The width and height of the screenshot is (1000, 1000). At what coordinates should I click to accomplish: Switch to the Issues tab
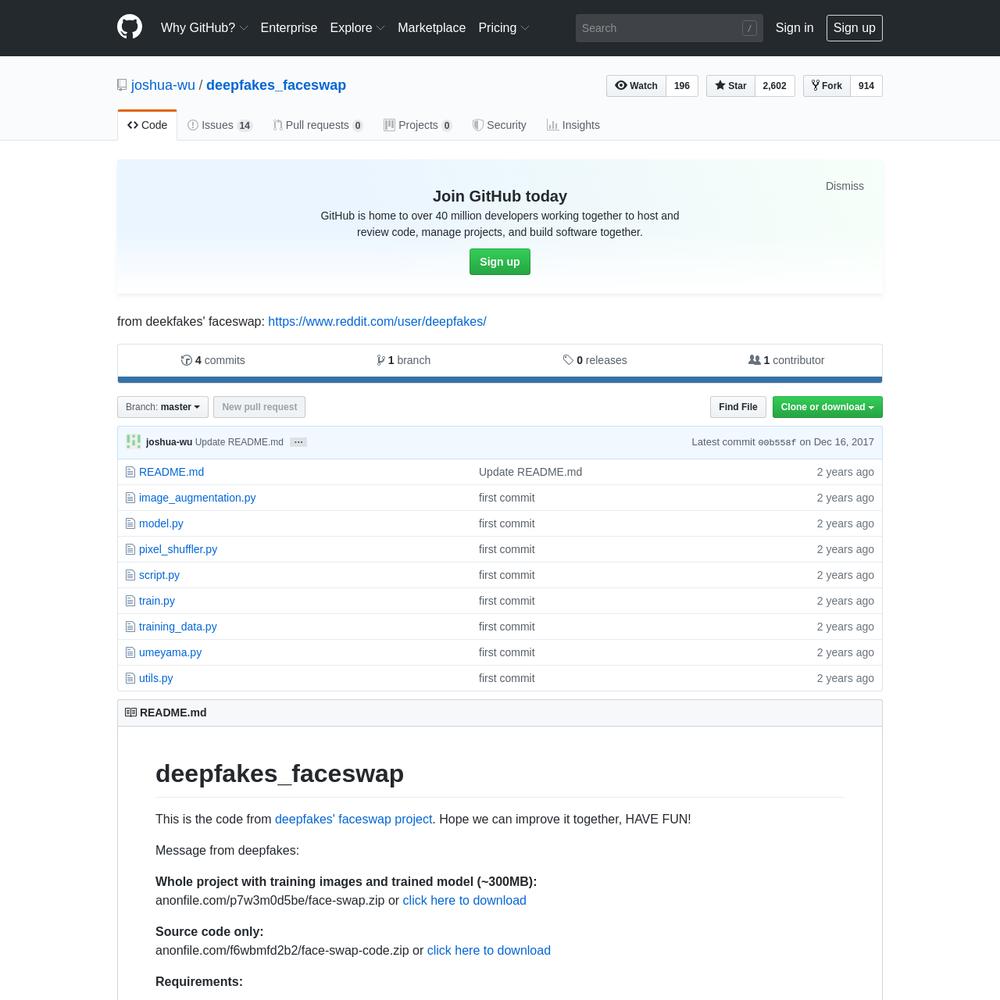(219, 125)
